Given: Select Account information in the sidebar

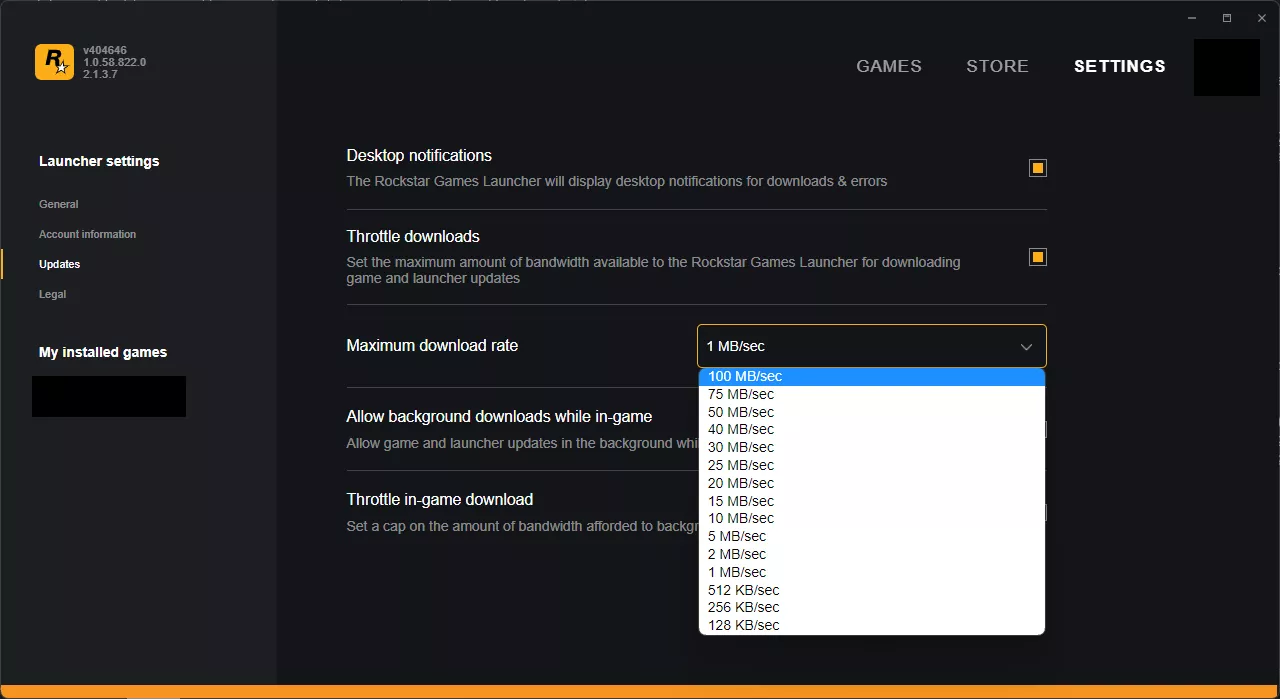Looking at the screenshot, I should tap(87, 234).
